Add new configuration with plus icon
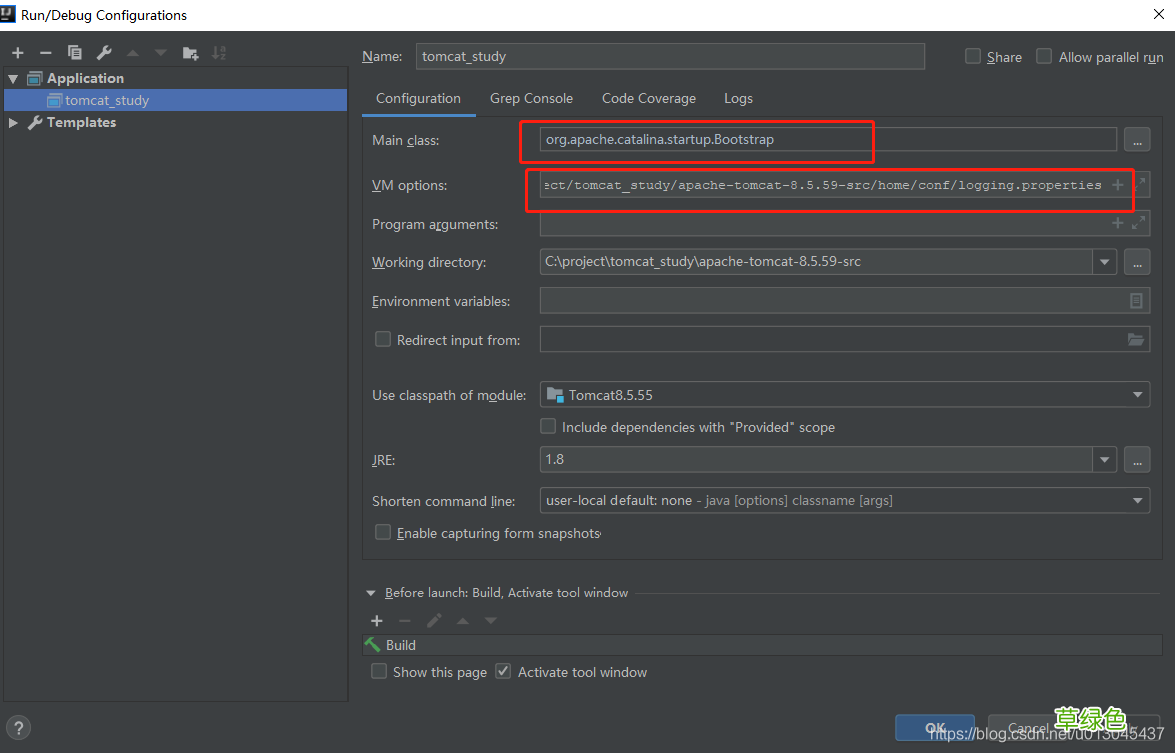 (18, 52)
